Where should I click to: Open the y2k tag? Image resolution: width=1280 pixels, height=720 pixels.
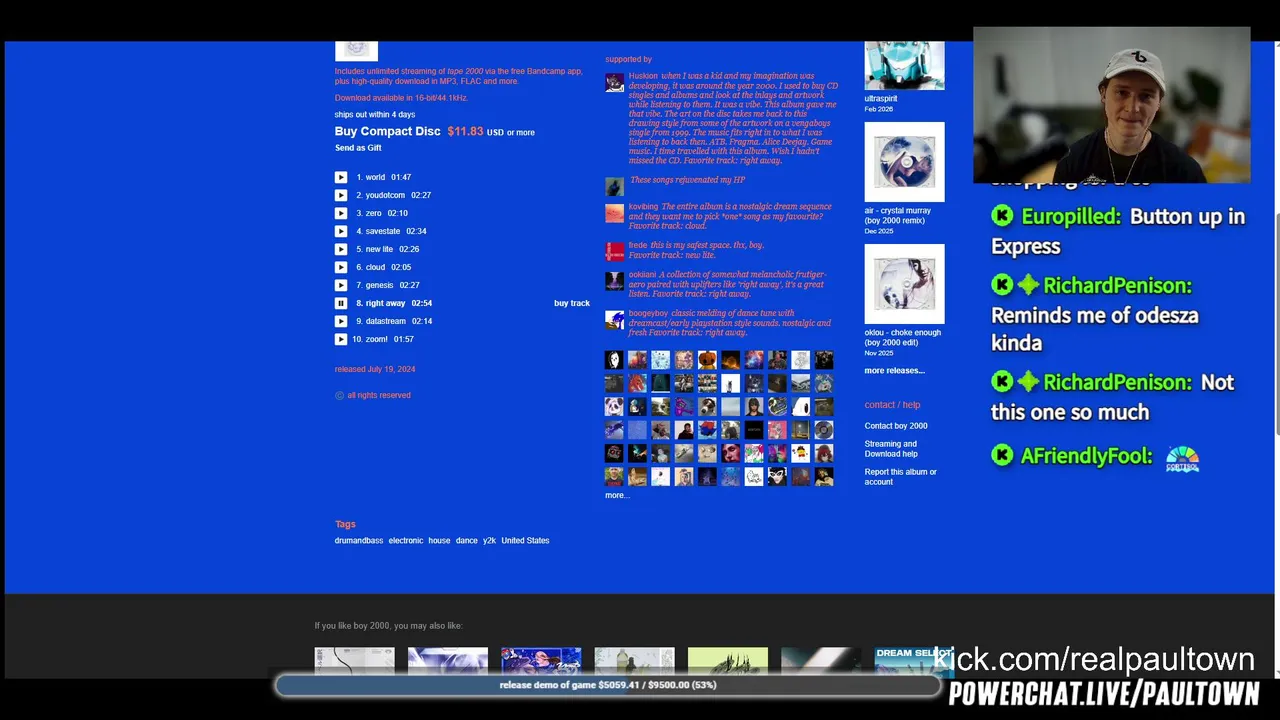(x=489, y=540)
